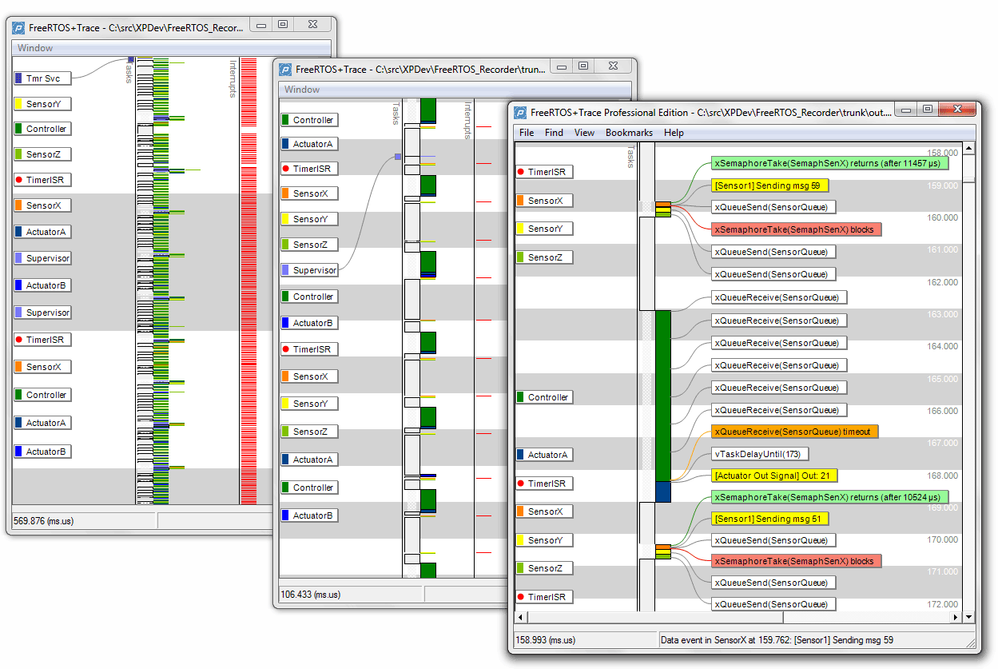The width and height of the screenshot is (998, 669).
Task: Open Window menu in middle trace window
Action: tap(302, 90)
